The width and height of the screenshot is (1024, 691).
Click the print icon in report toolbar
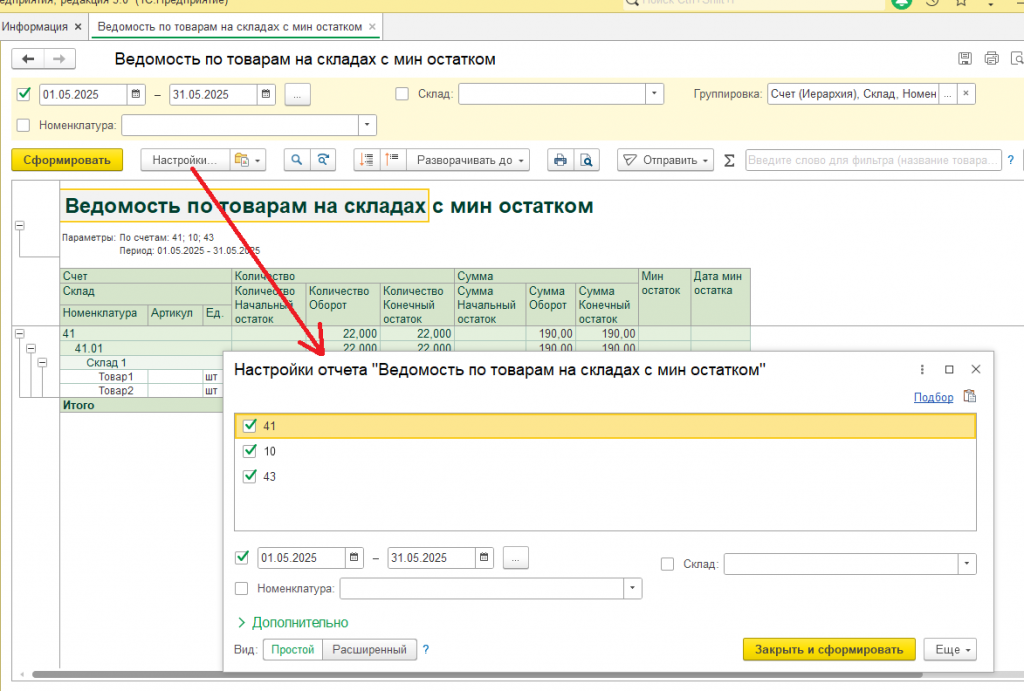click(560, 160)
